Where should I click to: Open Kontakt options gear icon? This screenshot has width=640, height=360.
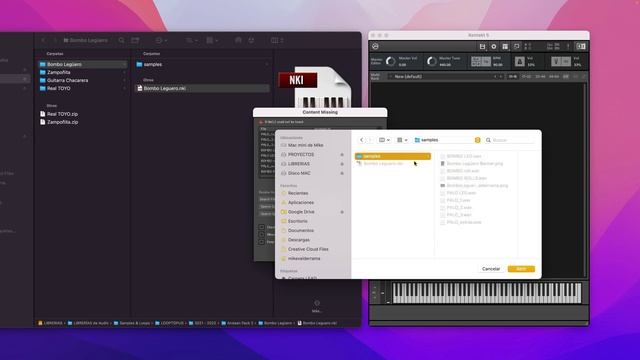pos(493,47)
